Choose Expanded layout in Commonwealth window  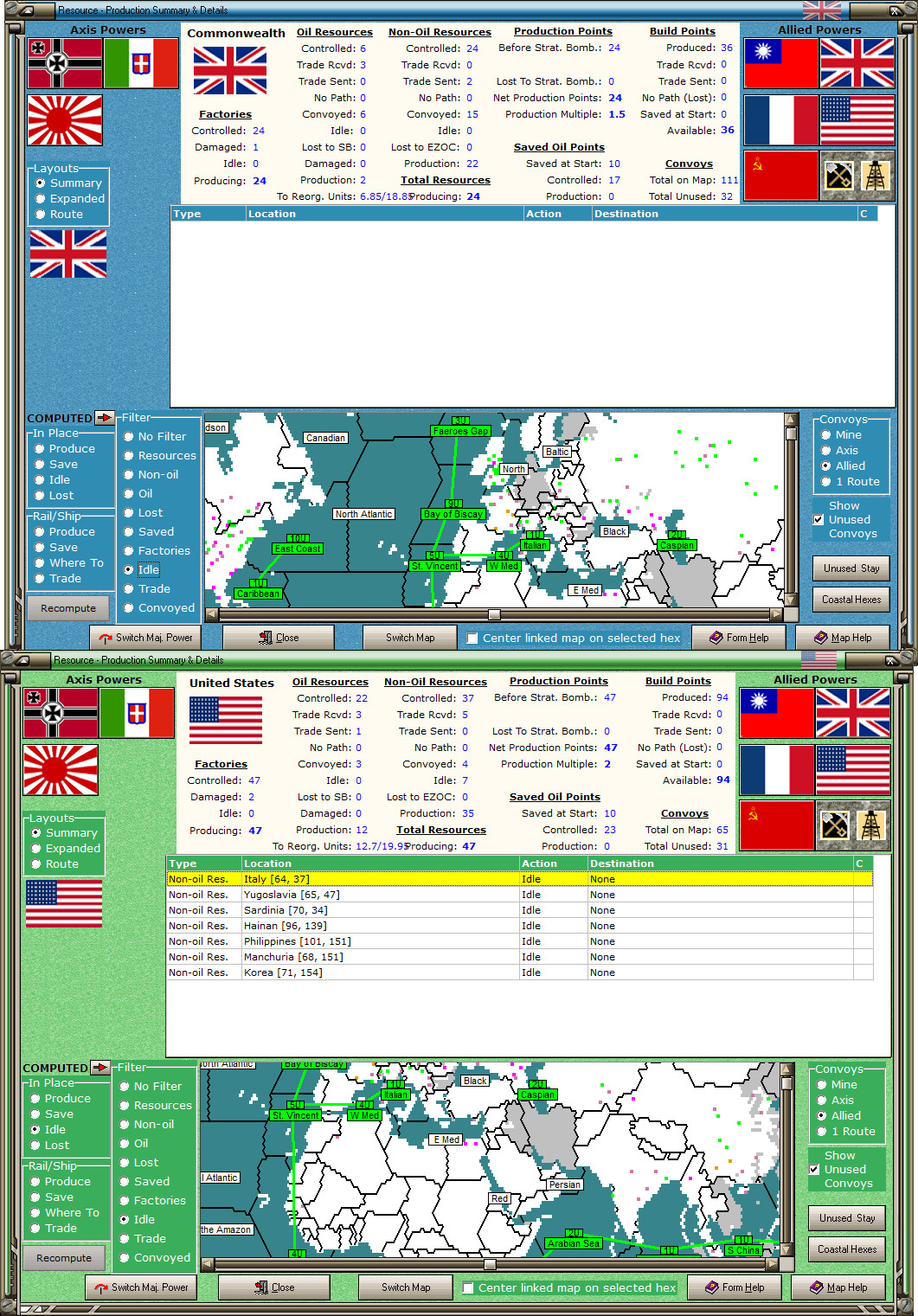70,199
